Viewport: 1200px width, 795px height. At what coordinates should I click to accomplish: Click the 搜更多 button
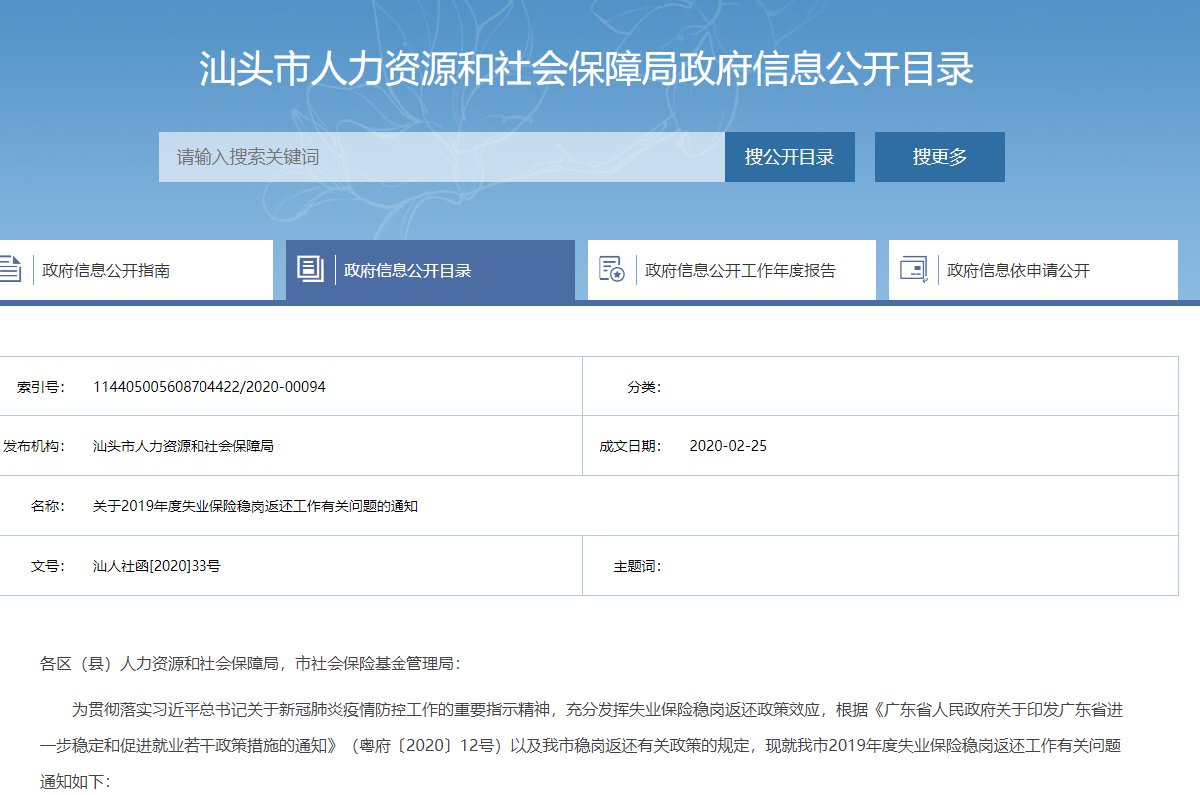(939, 157)
